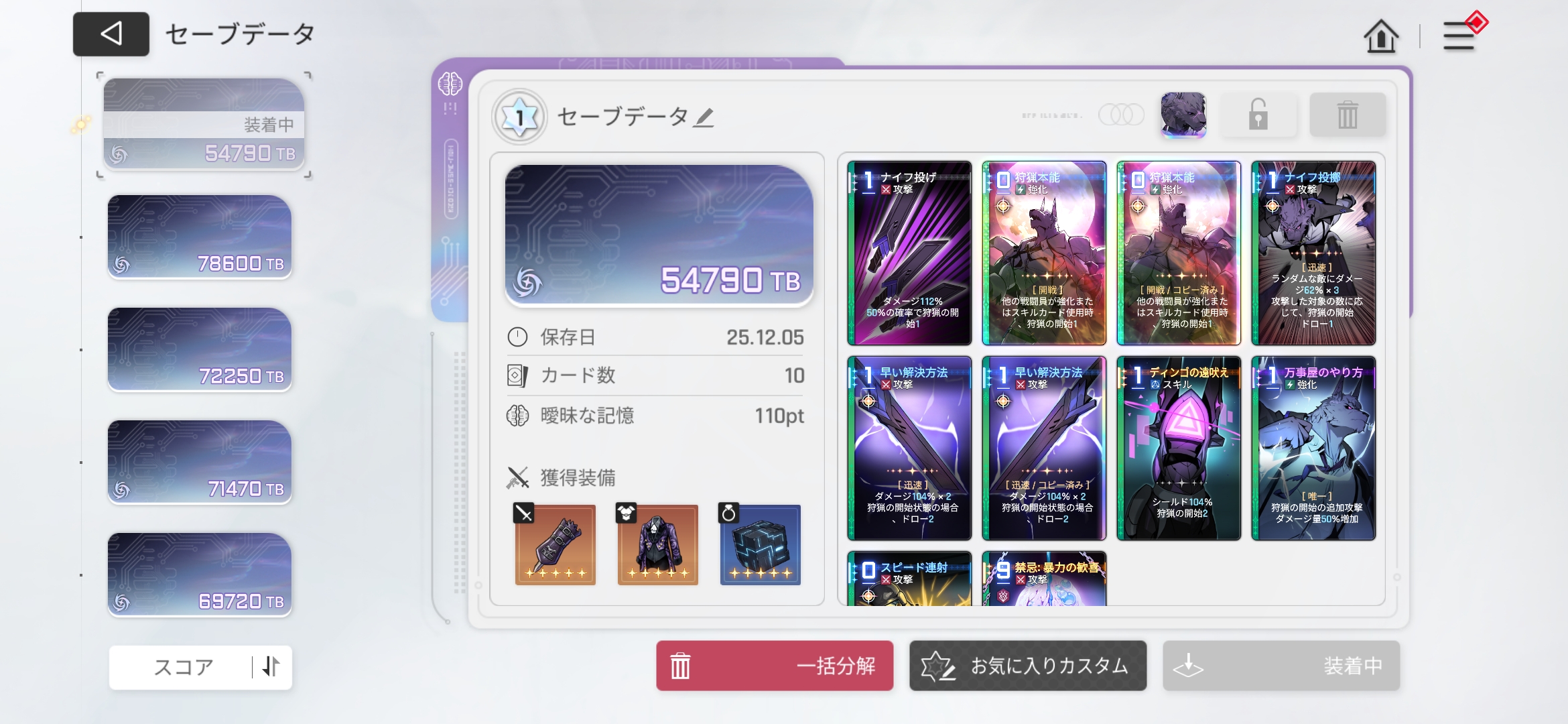The image size is (1568, 724).
Task: Open お気に入りカスタム favorite custom
Action: [1028, 666]
